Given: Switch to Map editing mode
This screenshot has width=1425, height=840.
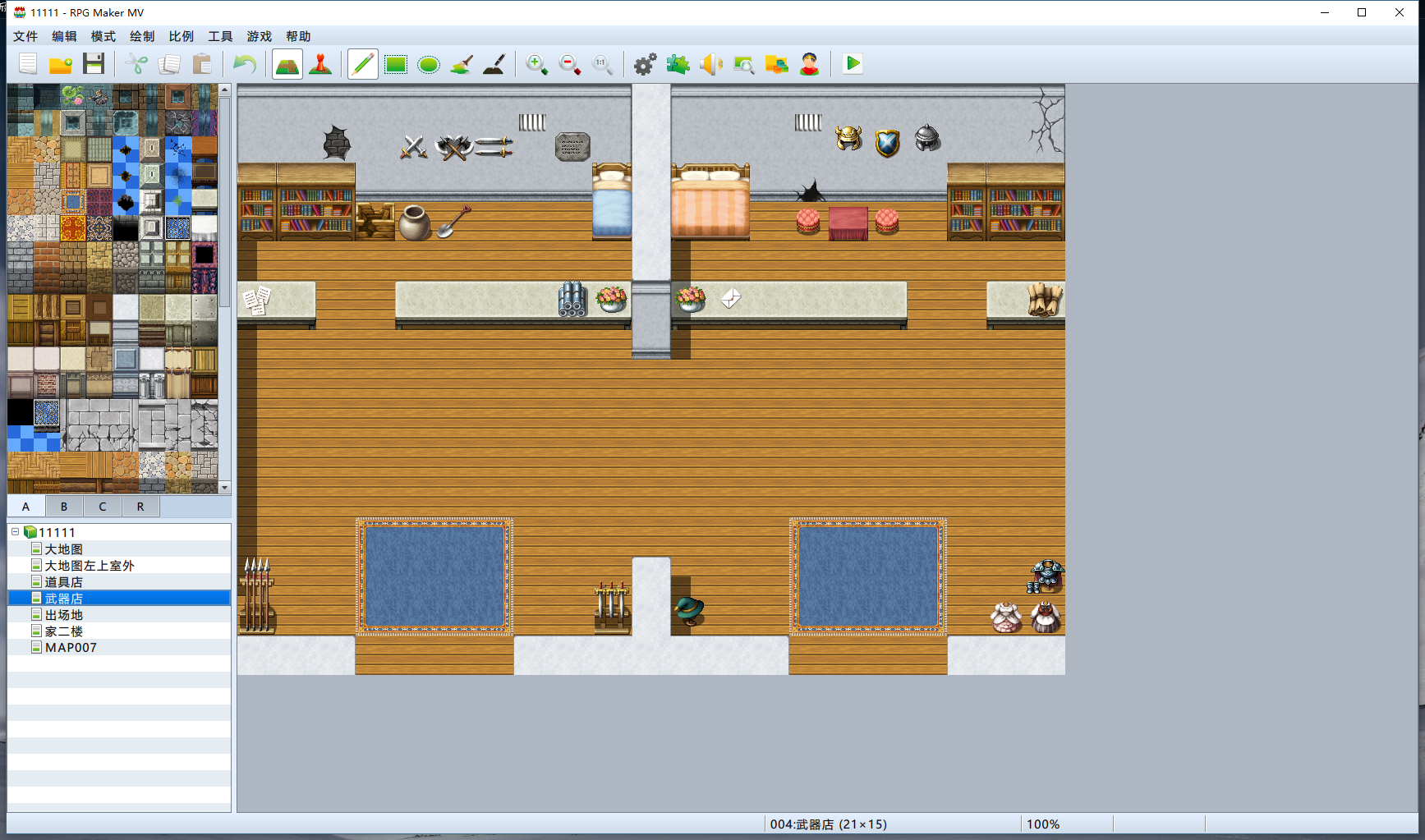Looking at the screenshot, I should pyautogui.click(x=287, y=64).
